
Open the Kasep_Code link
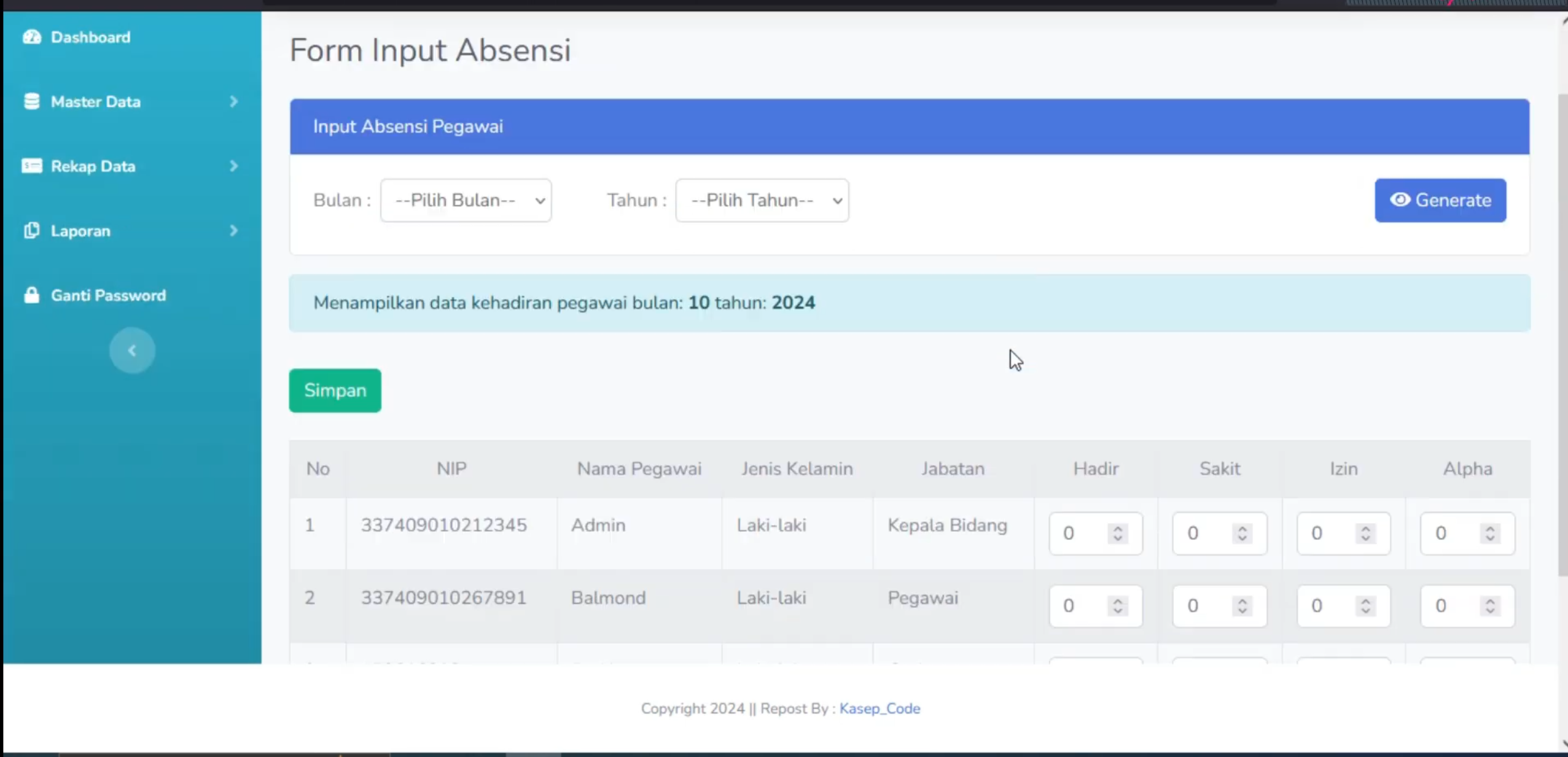pos(880,708)
